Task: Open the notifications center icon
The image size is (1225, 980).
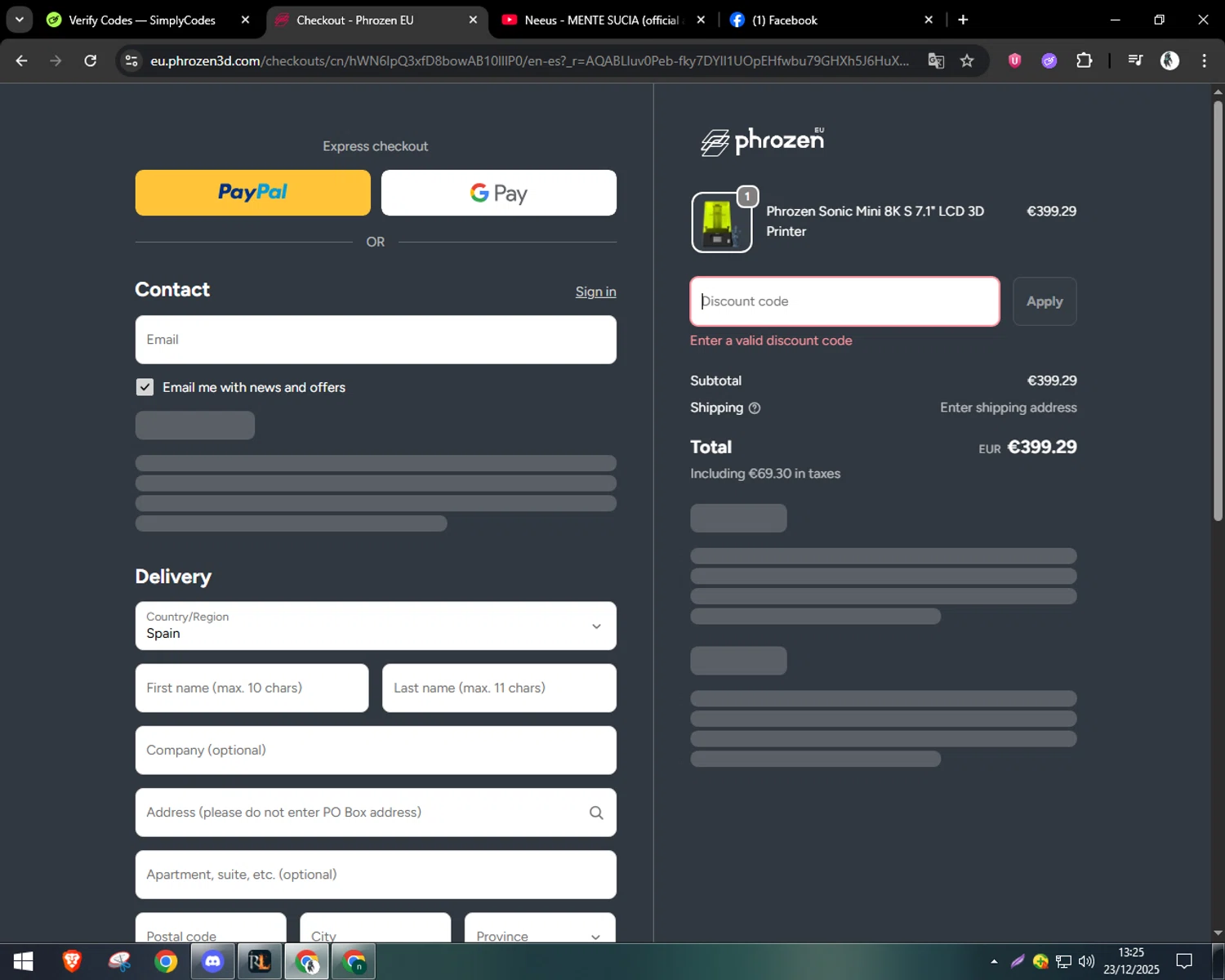Action: (1184, 961)
